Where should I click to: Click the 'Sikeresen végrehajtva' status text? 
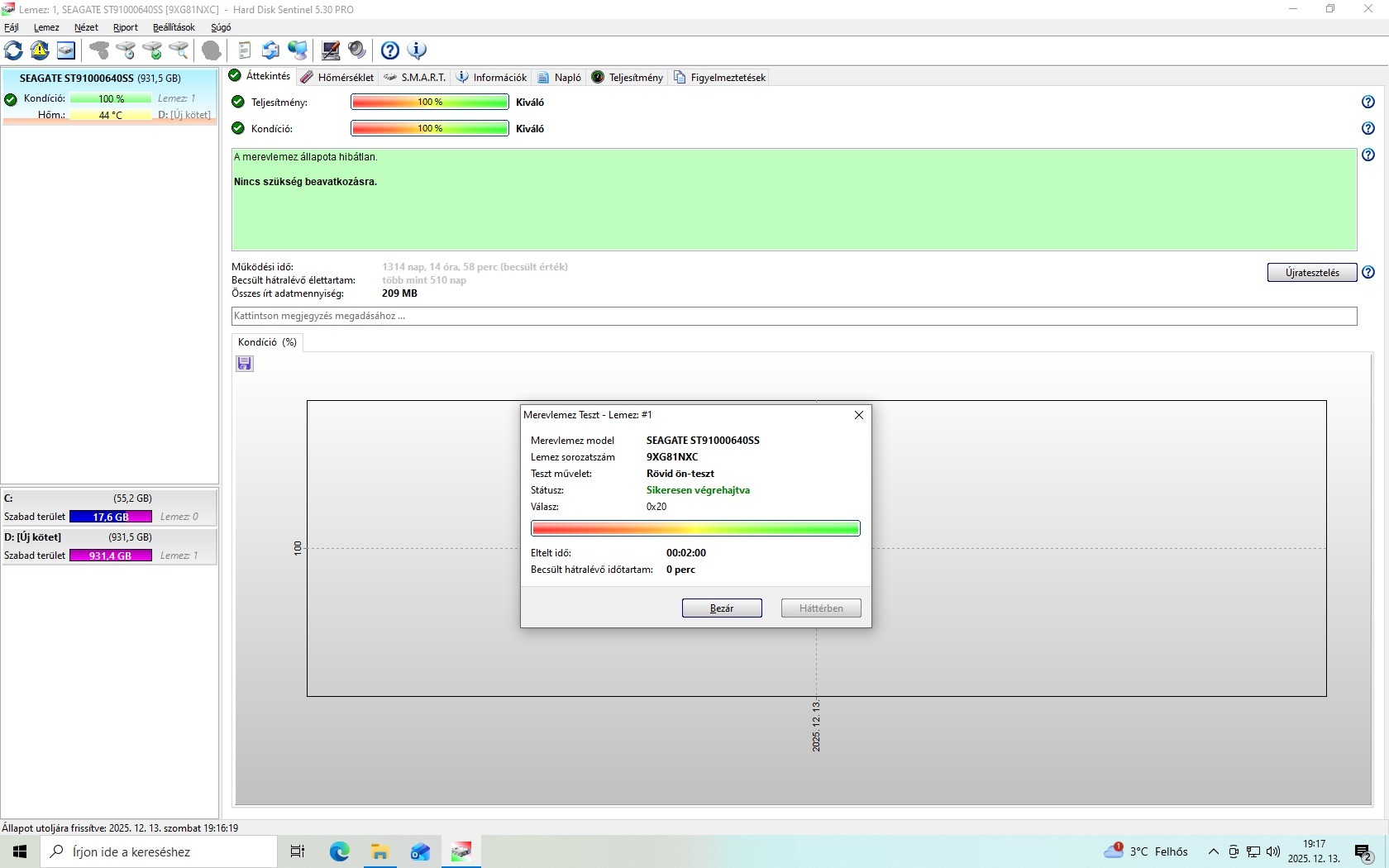698,490
